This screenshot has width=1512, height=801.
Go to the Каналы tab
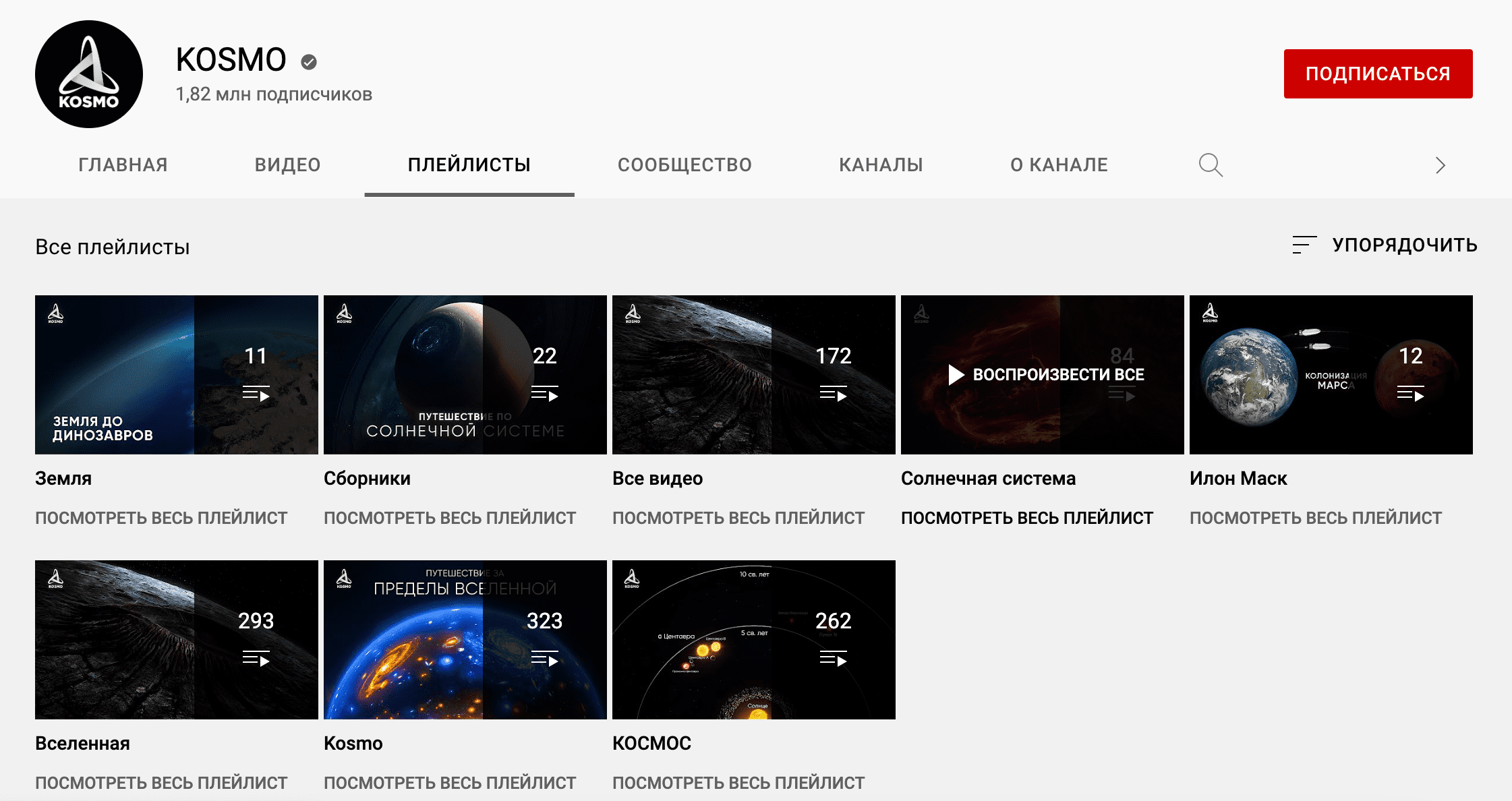881,165
